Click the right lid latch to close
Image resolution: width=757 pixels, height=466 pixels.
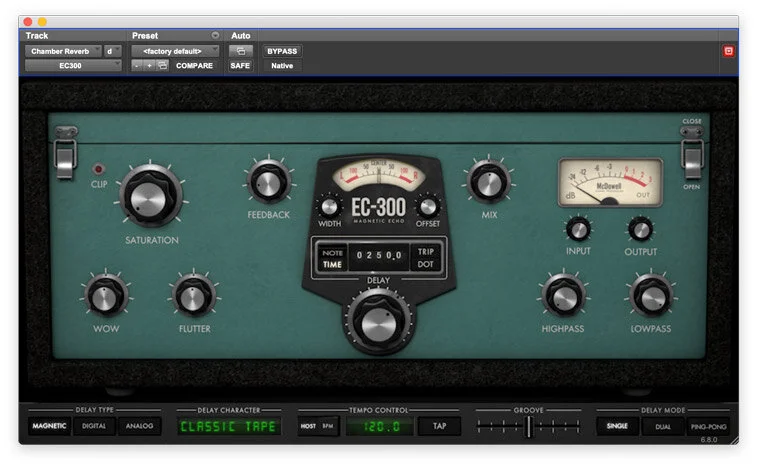(x=692, y=153)
